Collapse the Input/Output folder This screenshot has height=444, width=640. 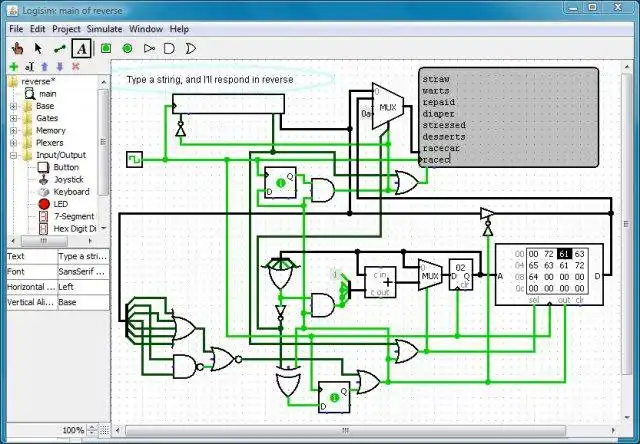click(13, 155)
